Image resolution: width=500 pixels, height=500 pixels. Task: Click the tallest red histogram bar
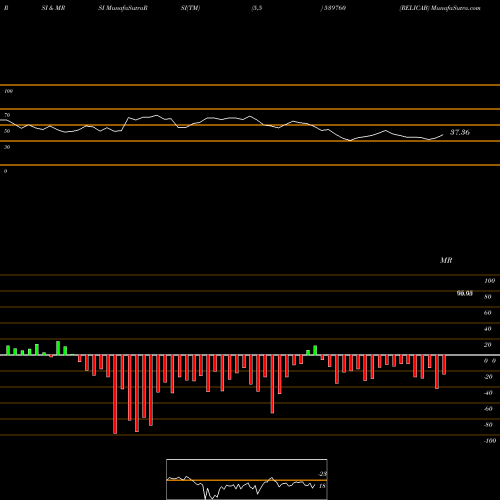115,394
